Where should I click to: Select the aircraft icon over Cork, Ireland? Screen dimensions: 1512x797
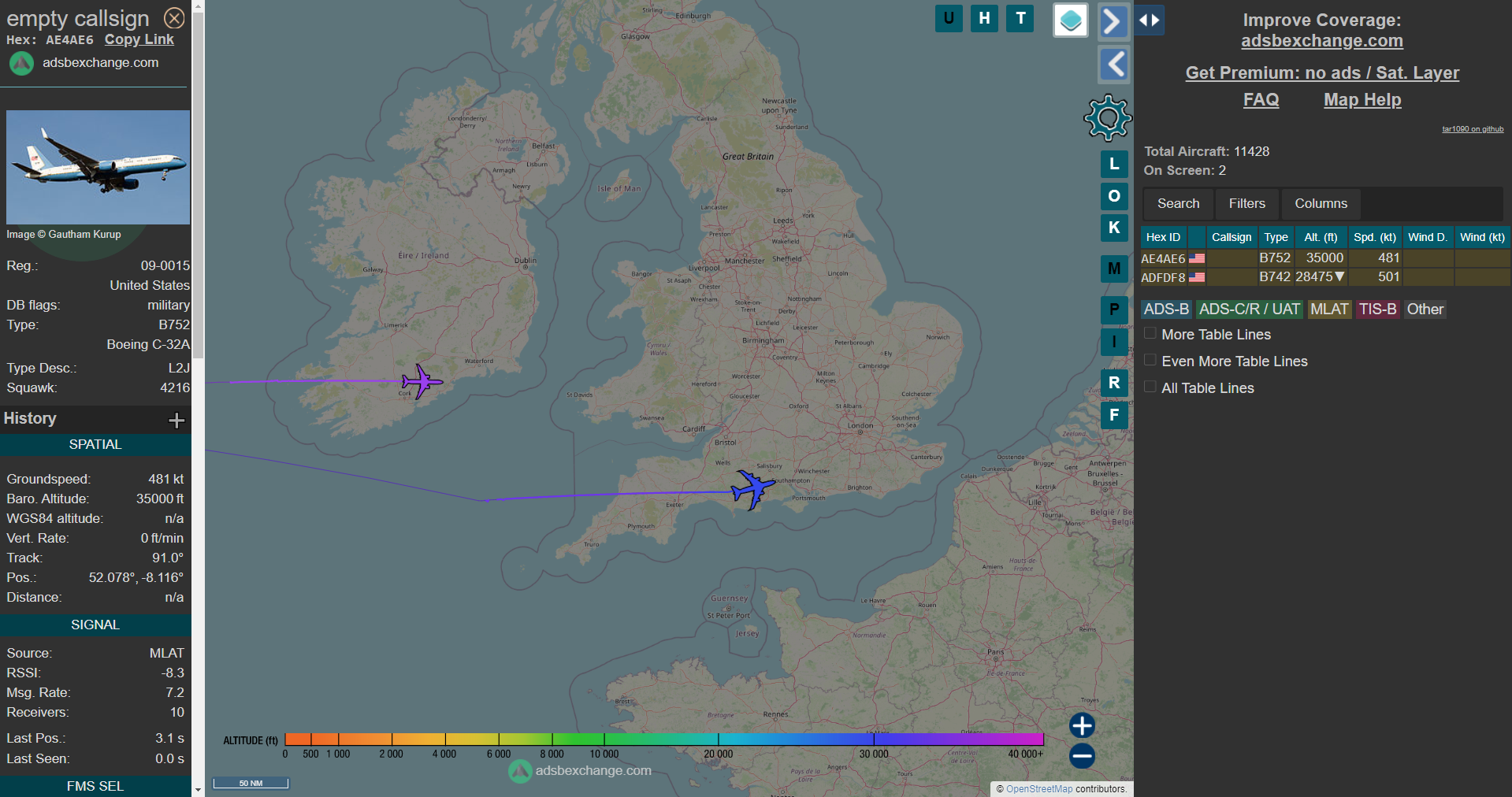click(422, 382)
